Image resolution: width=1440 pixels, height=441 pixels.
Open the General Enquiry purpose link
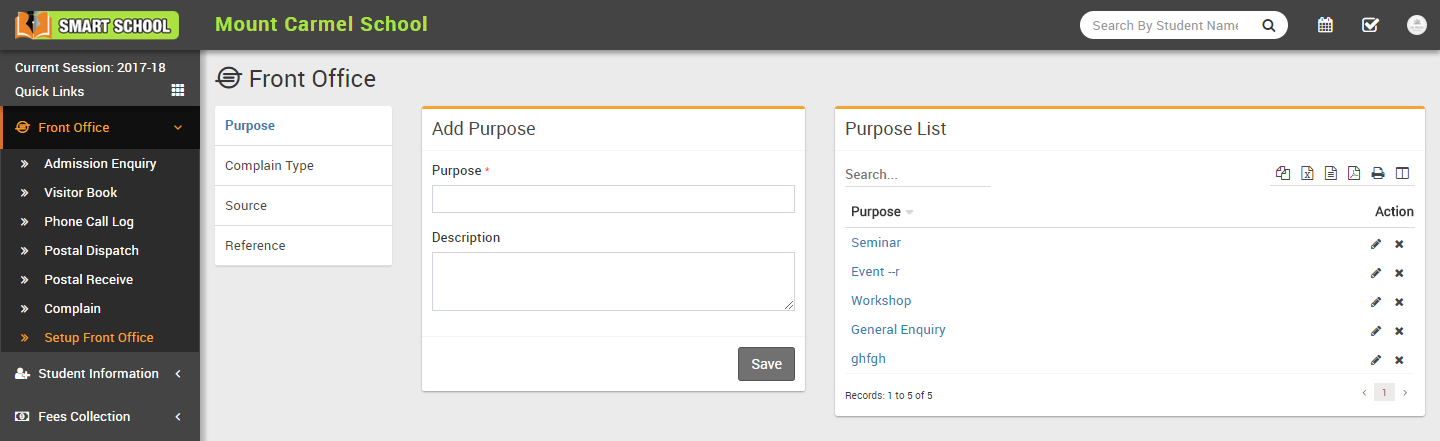pyautogui.click(x=897, y=330)
